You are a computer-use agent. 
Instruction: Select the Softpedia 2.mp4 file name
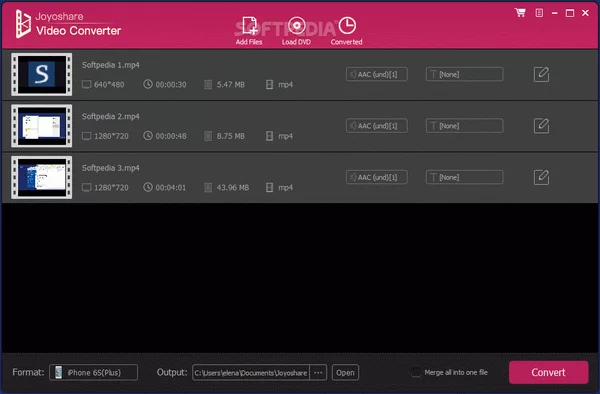(111, 116)
